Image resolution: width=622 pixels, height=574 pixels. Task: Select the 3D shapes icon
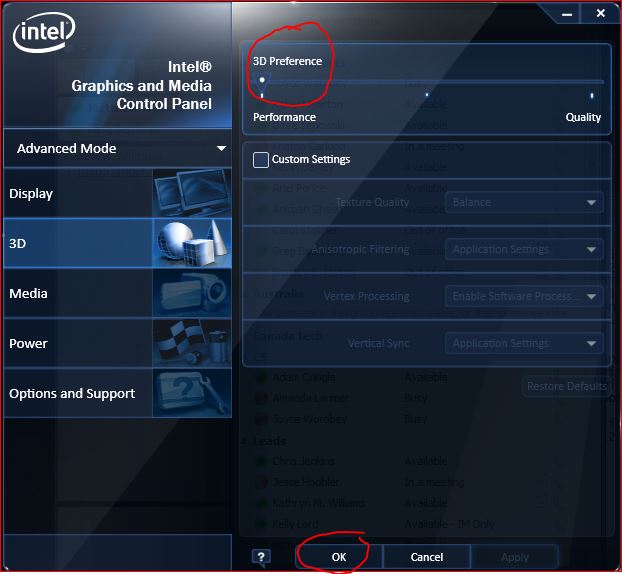(x=192, y=243)
